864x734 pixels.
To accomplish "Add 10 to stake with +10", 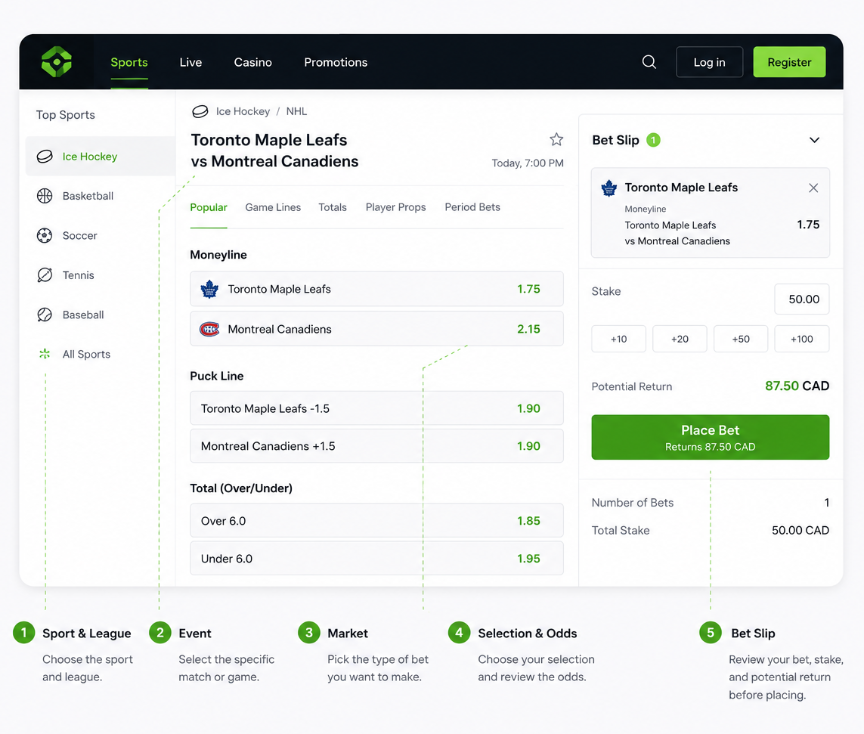I will pyautogui.click(x=619, y=339).
